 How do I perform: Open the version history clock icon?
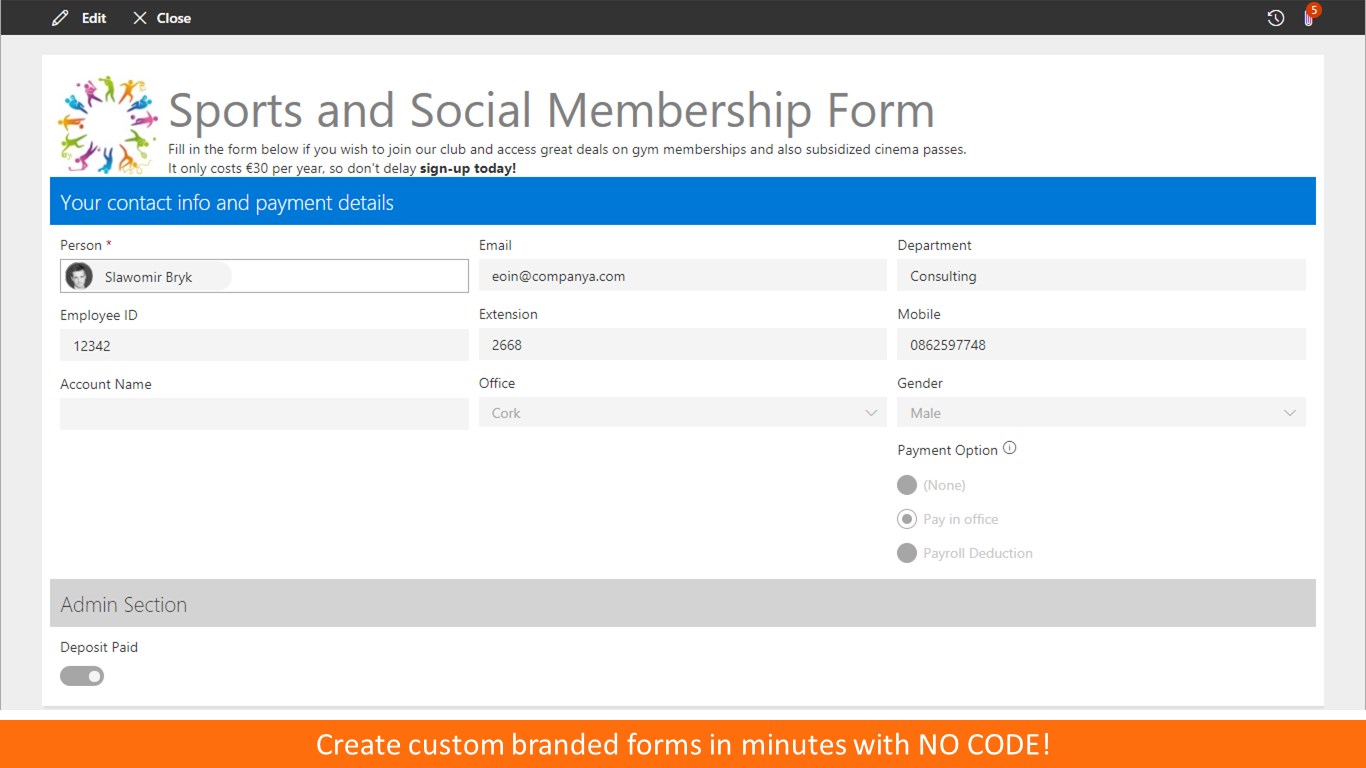(1275, 18)
